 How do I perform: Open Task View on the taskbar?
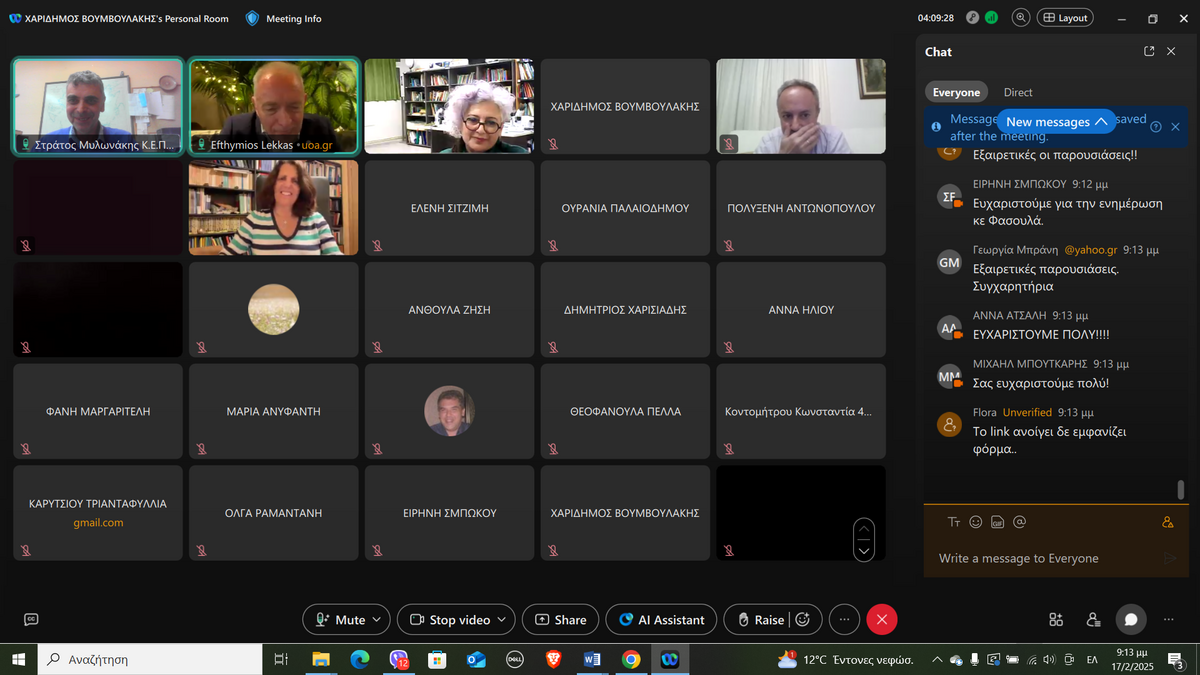[x=281, y=659]
